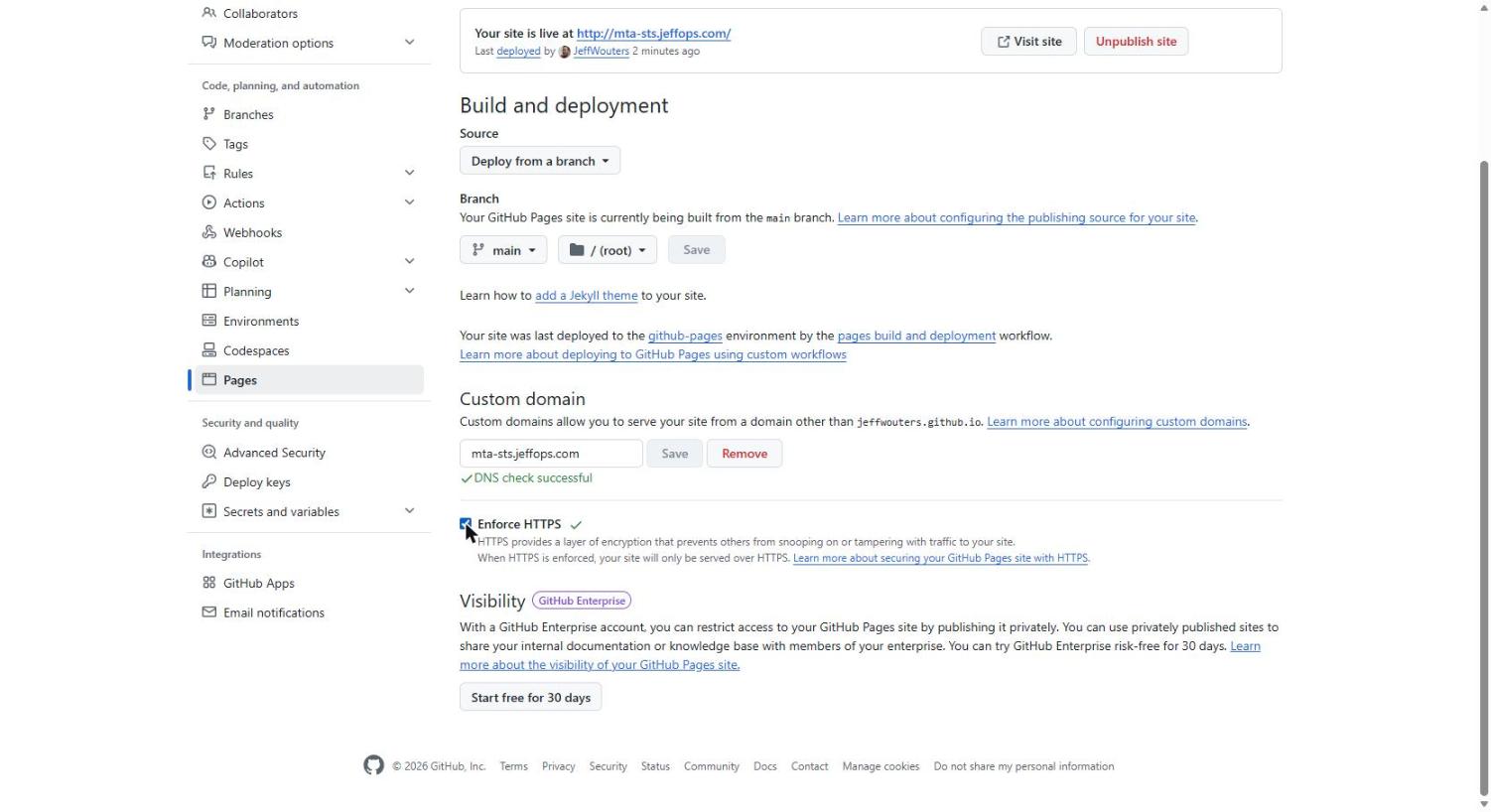Click the Save button next to branch selectors

697,250
